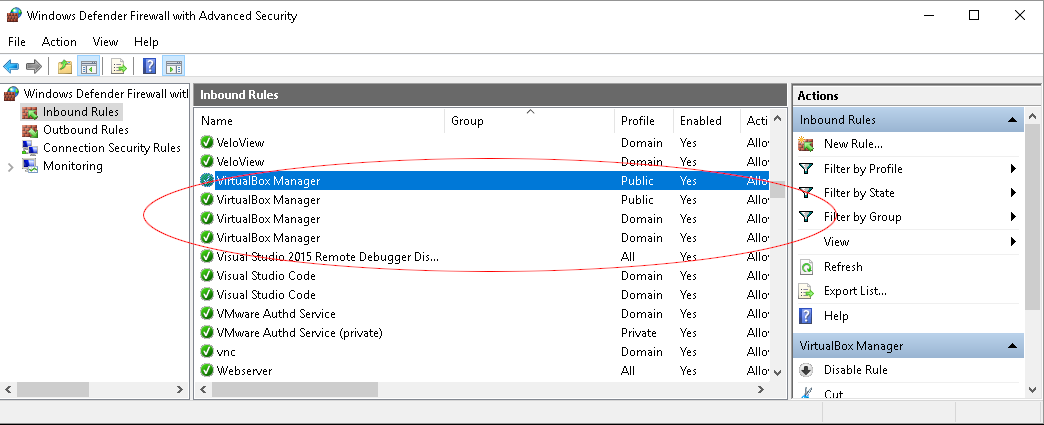
Task: Sort rules by Enabled column header
Action: [x=706, y=121]
